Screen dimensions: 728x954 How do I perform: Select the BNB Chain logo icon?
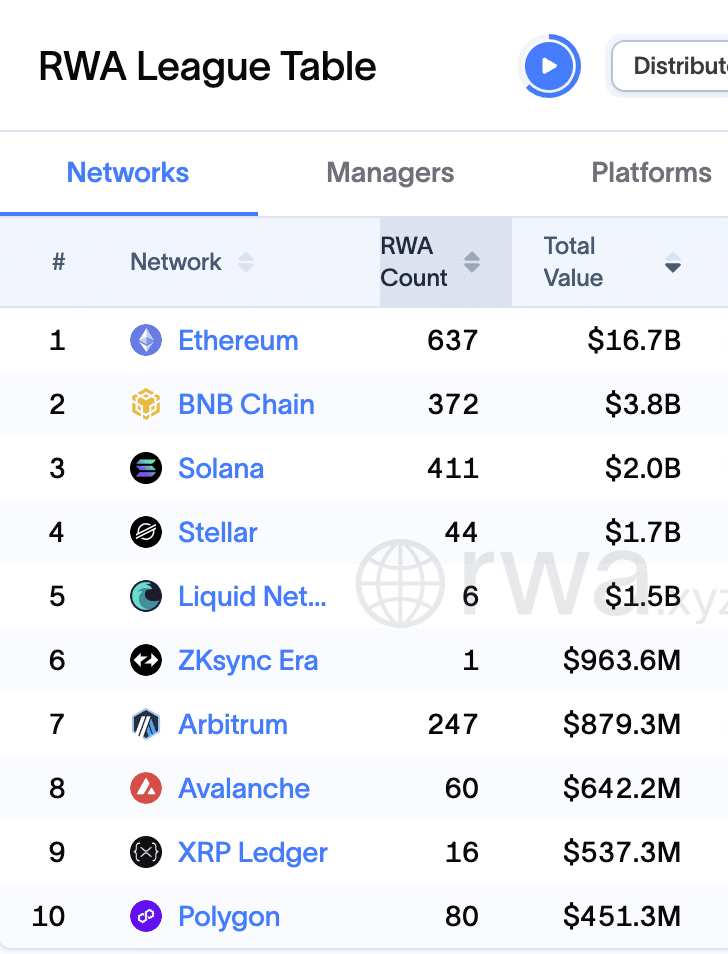(145, 404)
